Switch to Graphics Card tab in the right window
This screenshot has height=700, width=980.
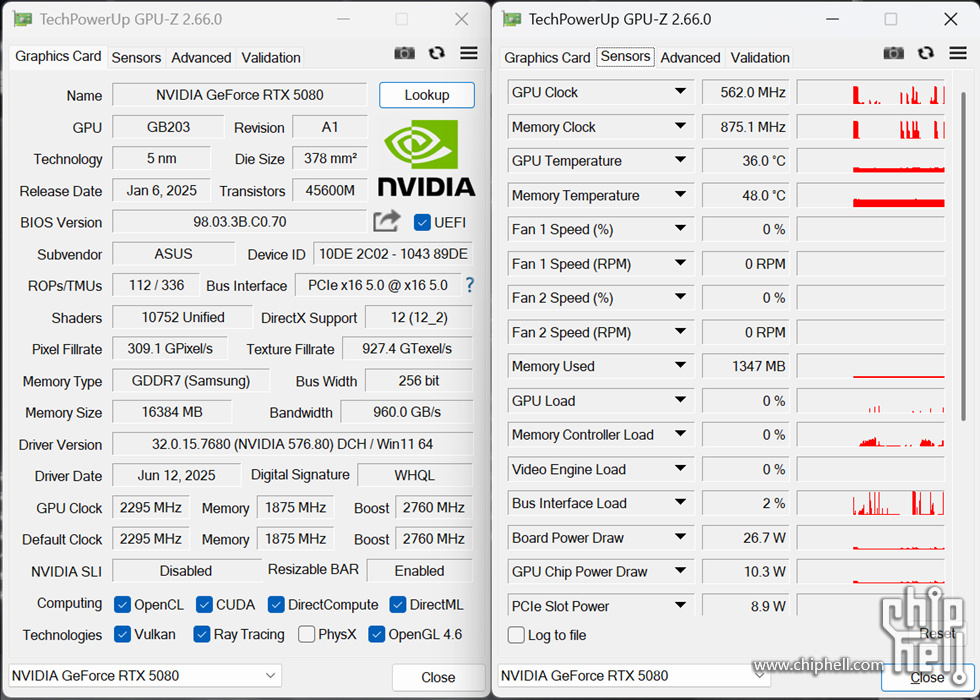(547, 58)
